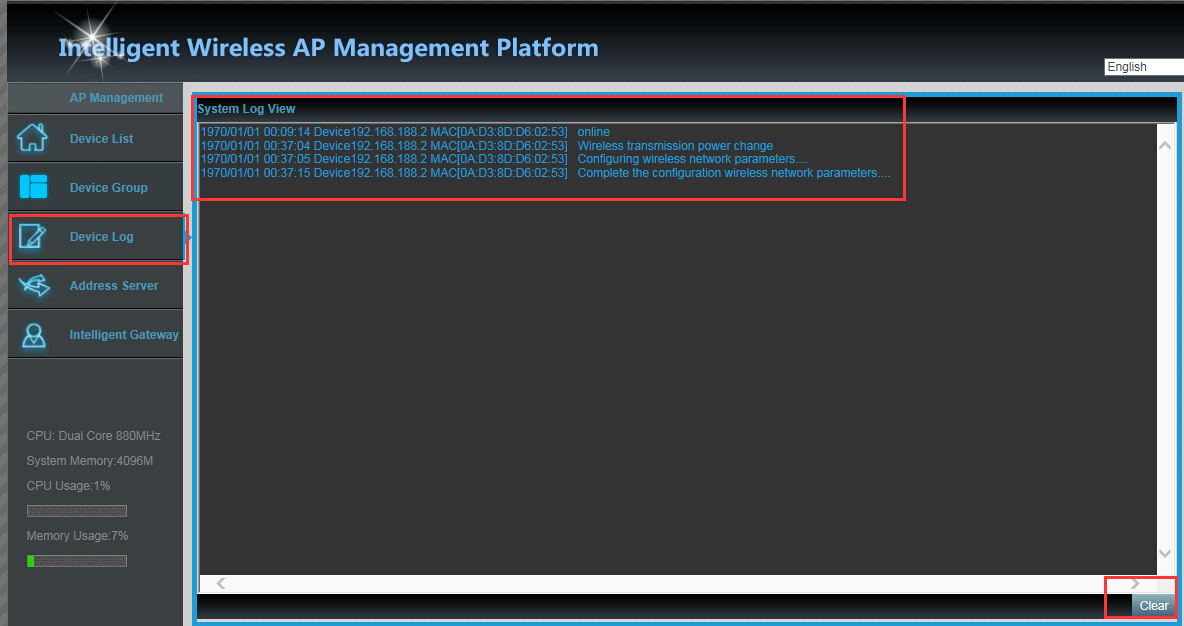The width and height of the screenshot is (1184, 626).
Task: Click the Intelligent Wireless AP Management Platform title
Action: [x=328, y=48]
